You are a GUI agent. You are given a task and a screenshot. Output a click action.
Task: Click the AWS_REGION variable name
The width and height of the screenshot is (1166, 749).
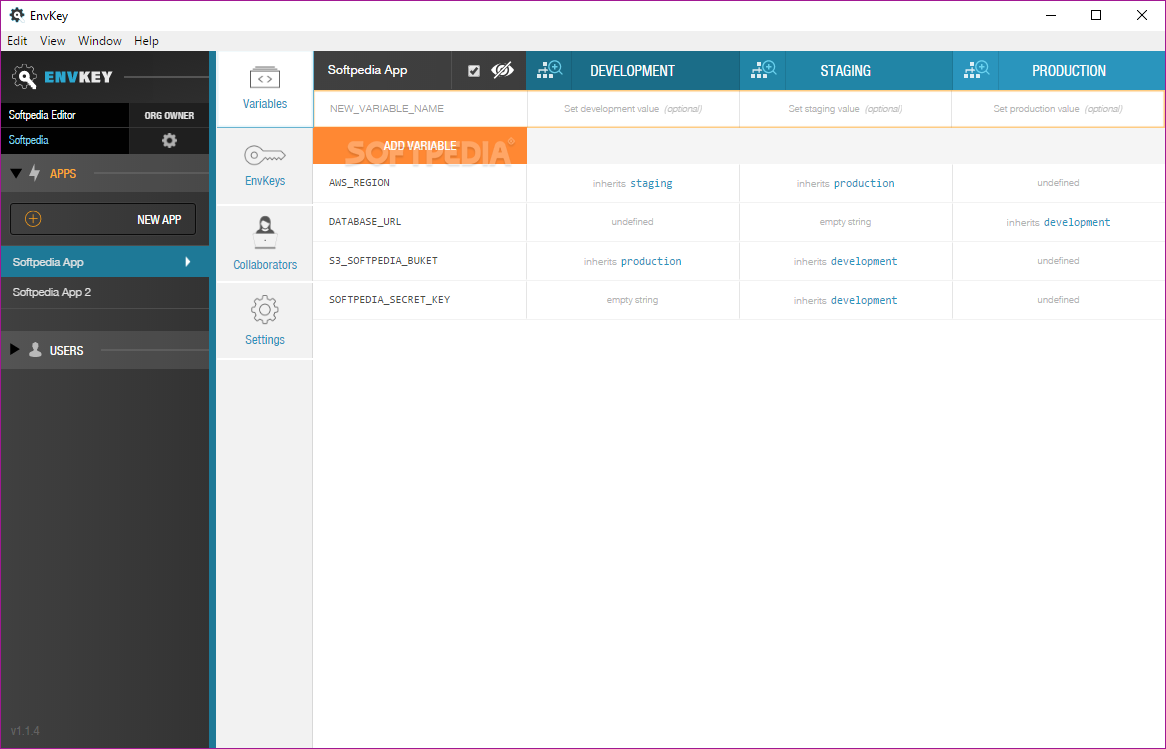[x=359, y=182]
